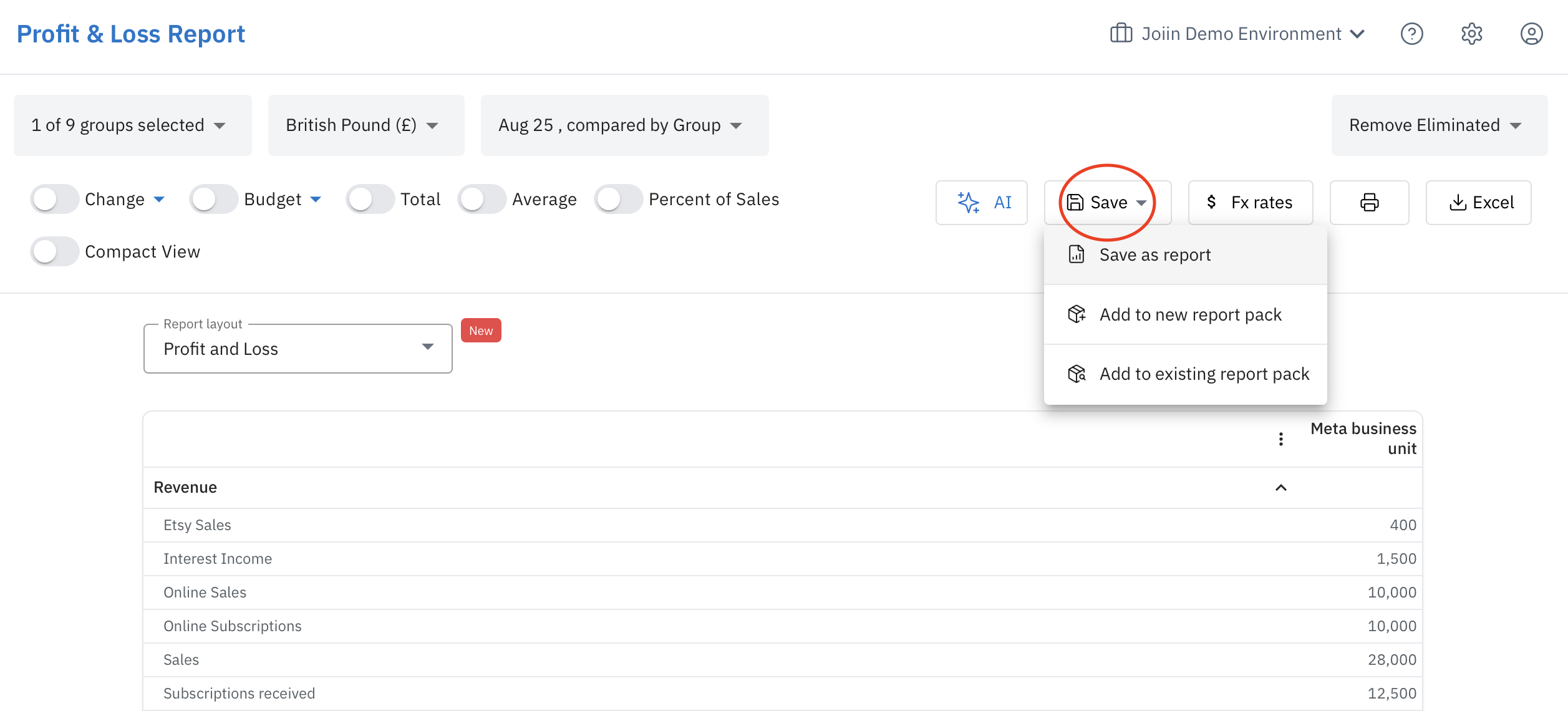Click the Save button
Viewport: 1568px width, 711px height.
pyautogui.click(x=1107, y=202)
